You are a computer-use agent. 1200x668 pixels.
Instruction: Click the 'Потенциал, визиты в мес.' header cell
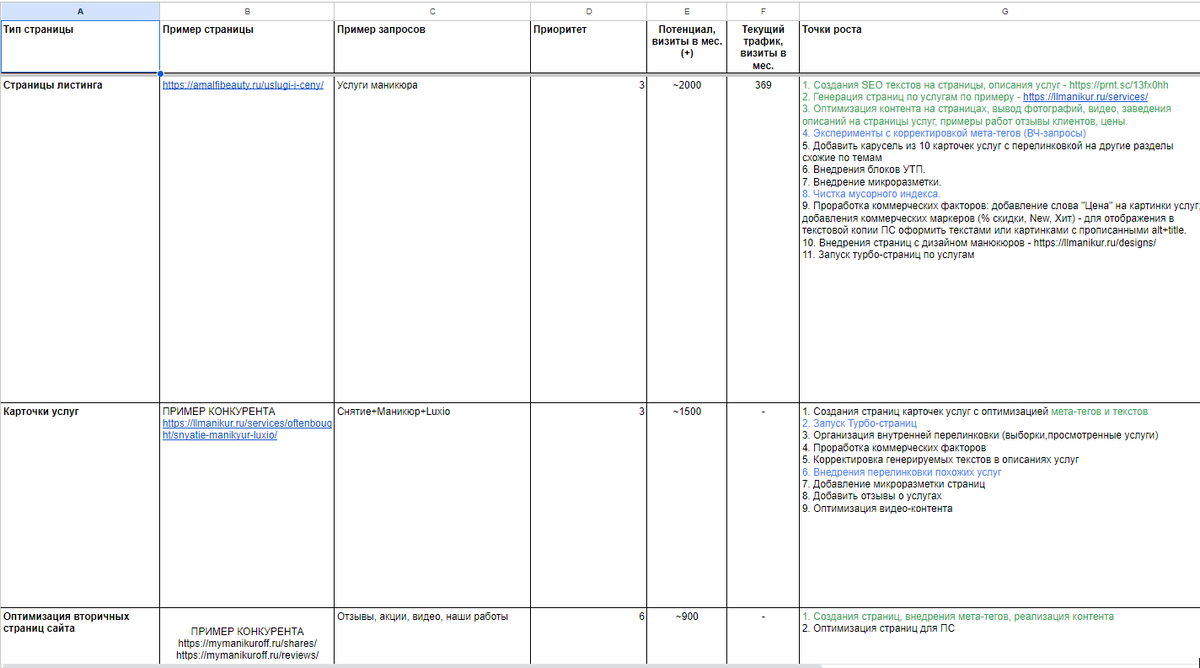click(687, 47)
